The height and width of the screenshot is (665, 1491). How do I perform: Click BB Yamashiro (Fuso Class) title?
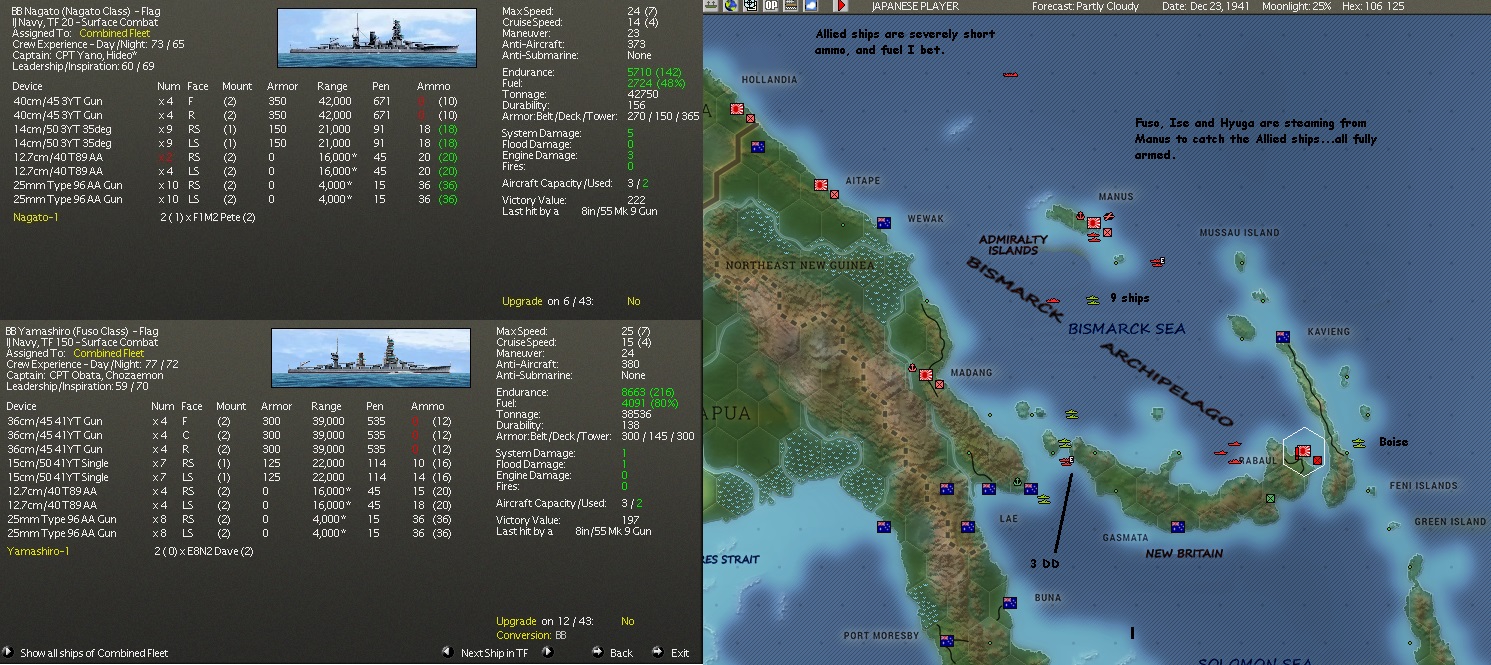click(x=84, y=331)
